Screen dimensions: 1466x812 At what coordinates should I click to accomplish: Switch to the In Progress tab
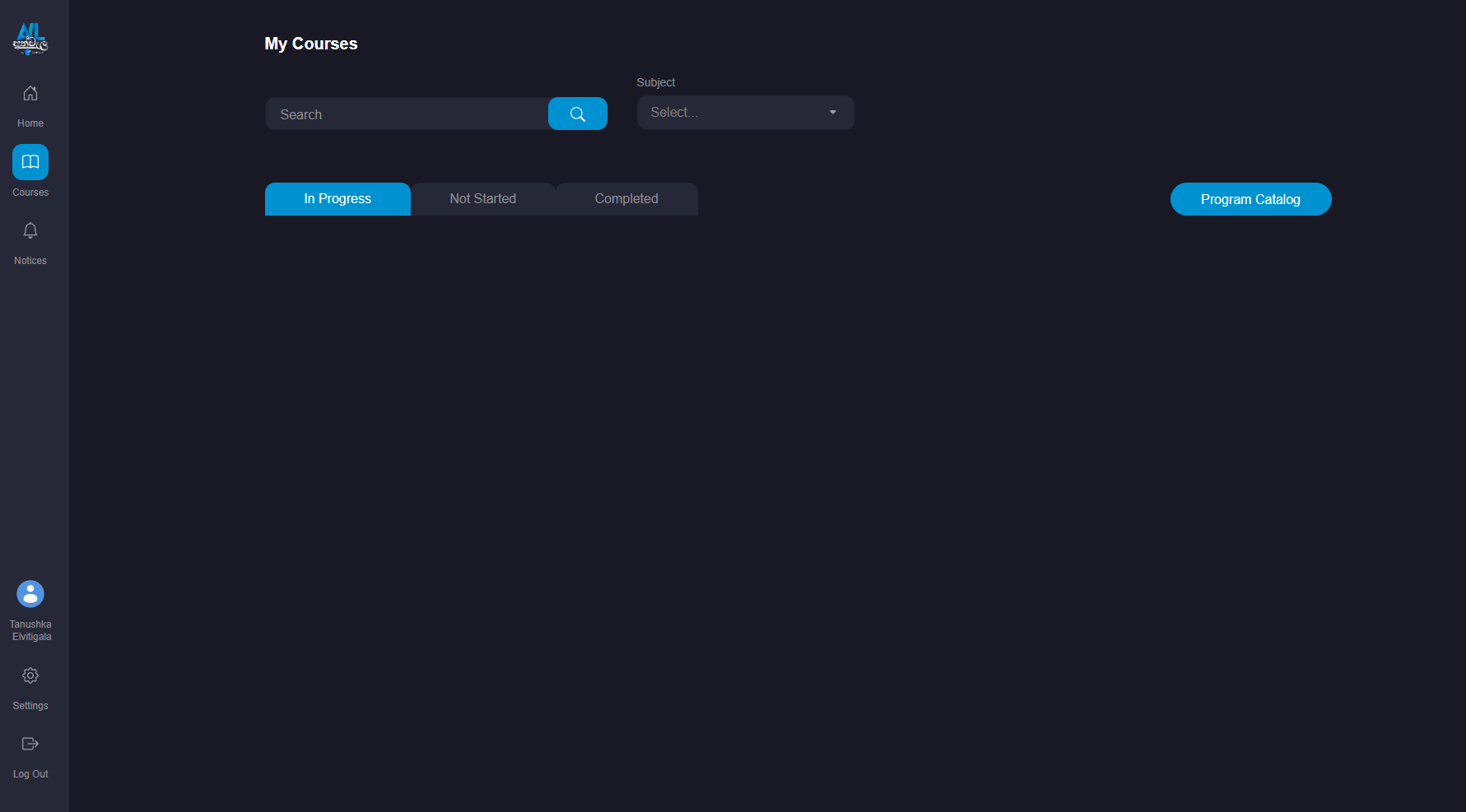337,199
